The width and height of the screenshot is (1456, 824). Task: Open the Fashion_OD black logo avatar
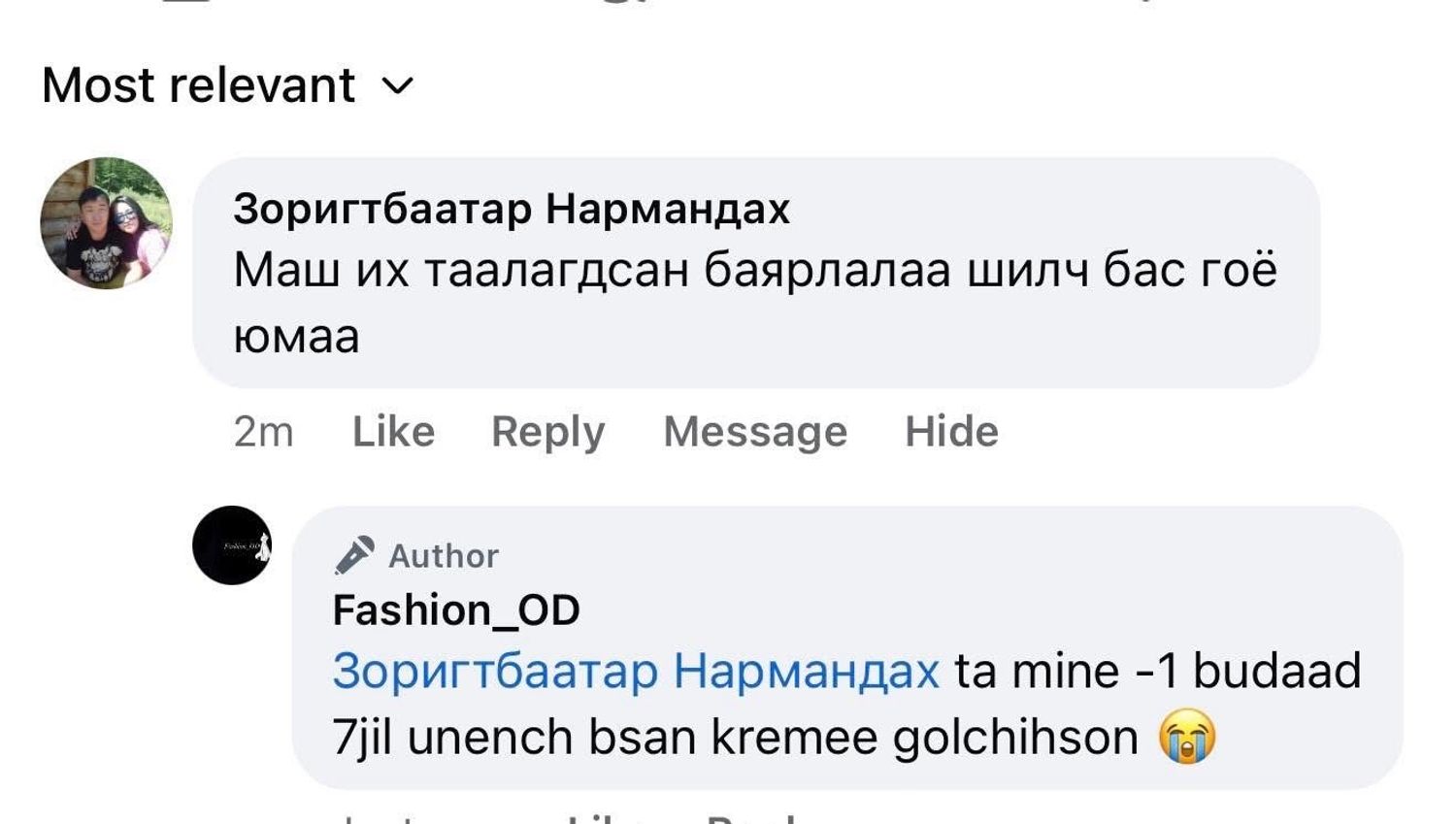coord(232,544)
